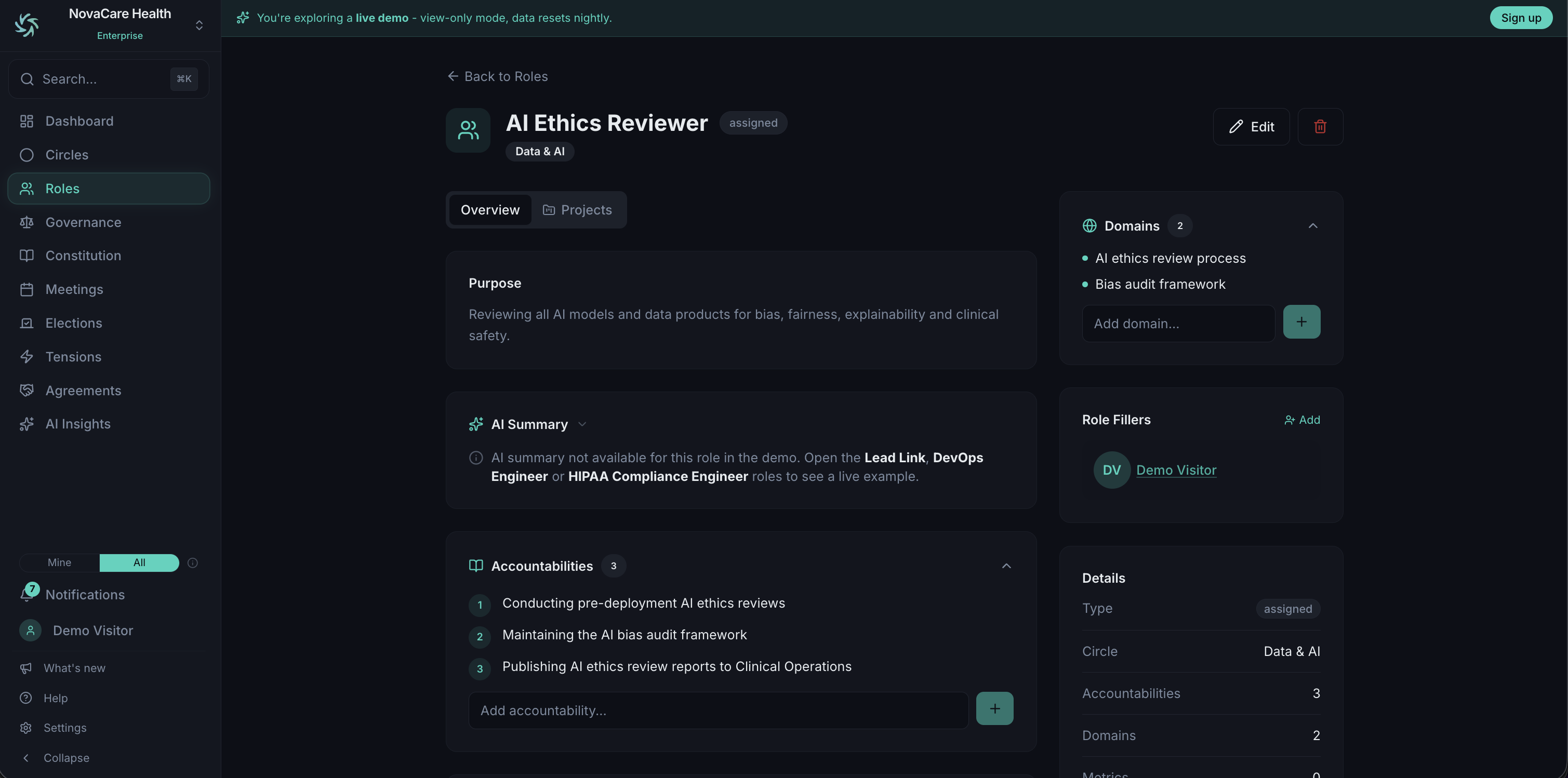The image size is (1568, 778).
Task: Select Roles in the sidebar
Action: click(109, 189)
